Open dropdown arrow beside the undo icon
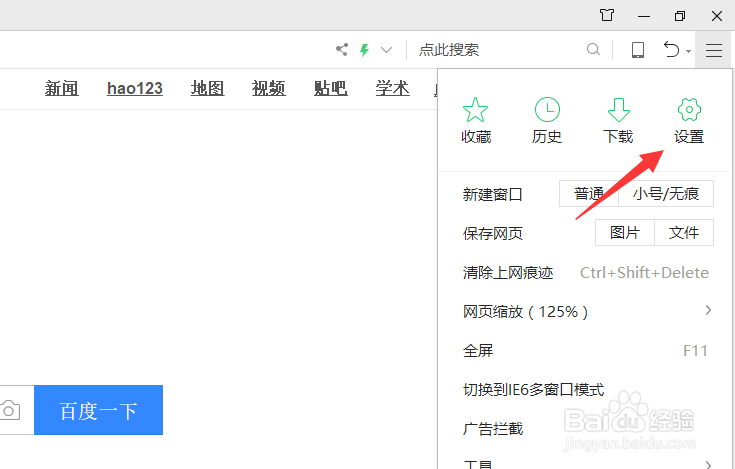735x469 pixels. (688, 51)
